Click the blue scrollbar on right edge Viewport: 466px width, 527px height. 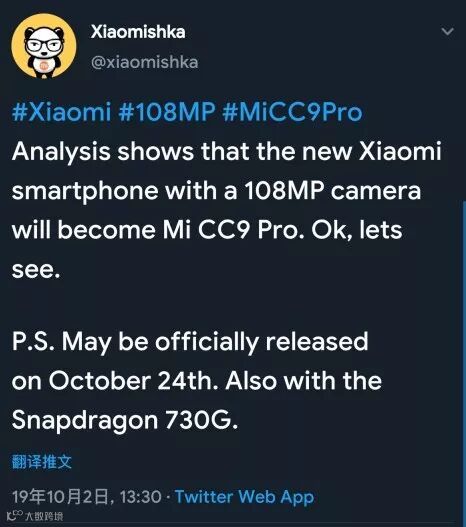[464, 363]
